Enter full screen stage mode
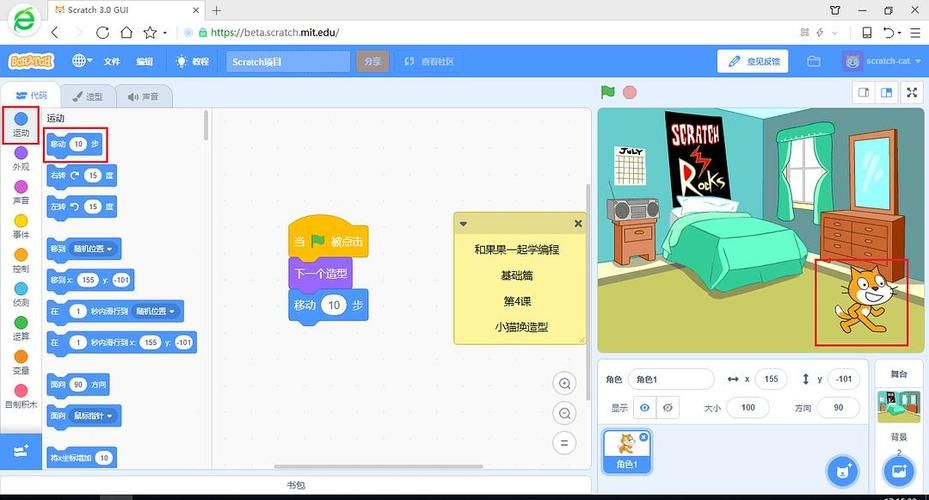929x500 pixels. pos(911,92)
